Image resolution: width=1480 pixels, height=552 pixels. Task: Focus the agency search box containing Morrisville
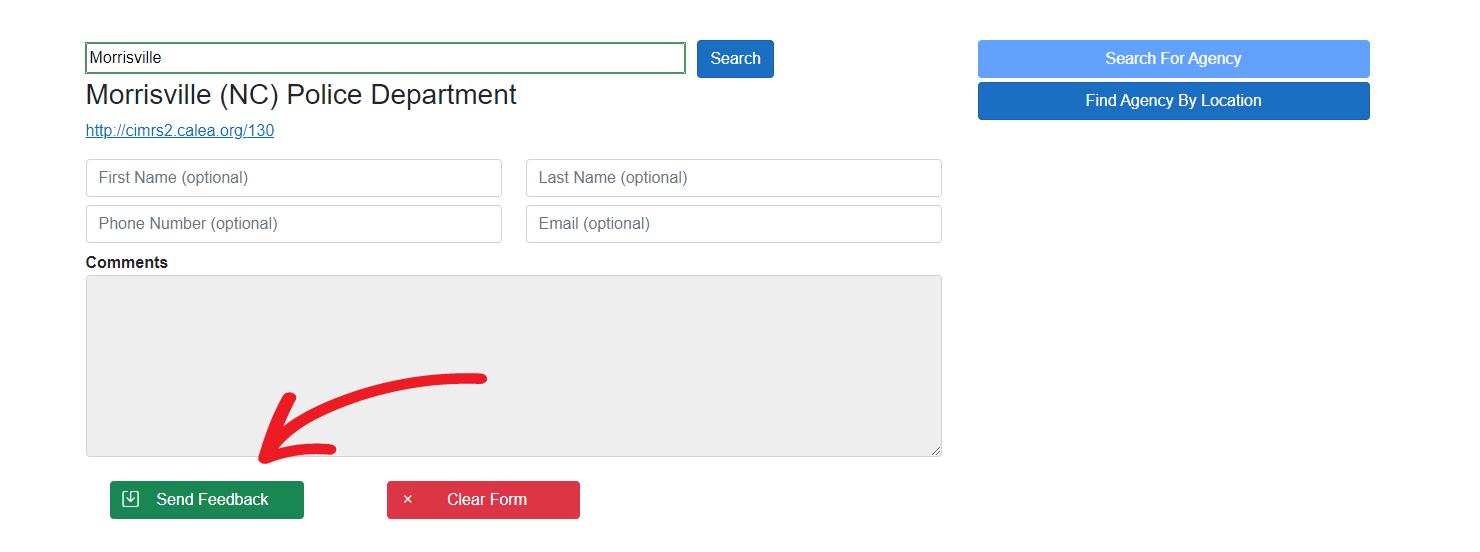(385, 58)
